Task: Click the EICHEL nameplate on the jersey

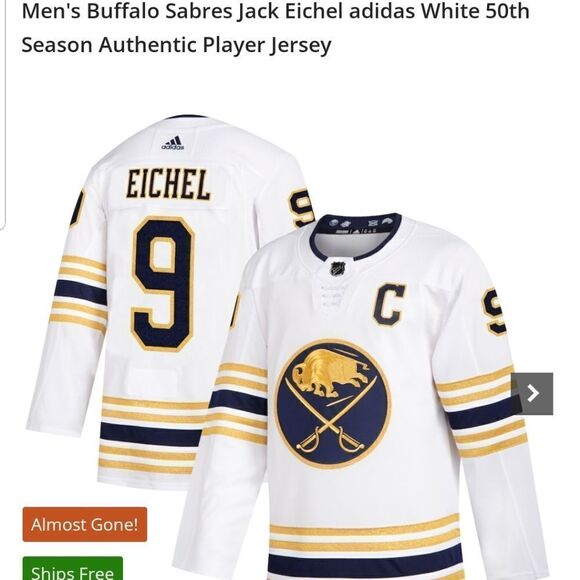Action: coord(168,184)
